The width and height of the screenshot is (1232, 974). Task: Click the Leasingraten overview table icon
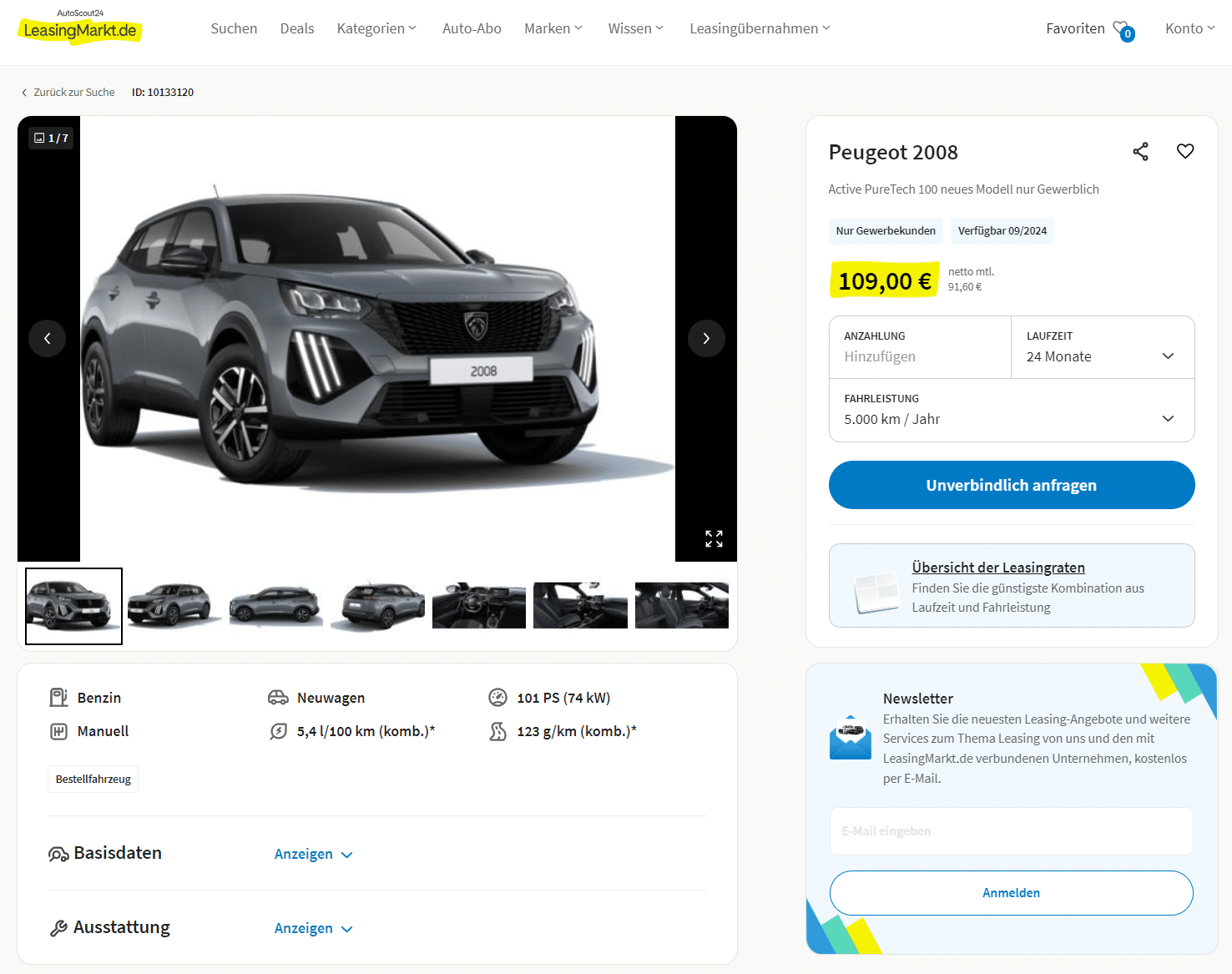tap(877, 592)
